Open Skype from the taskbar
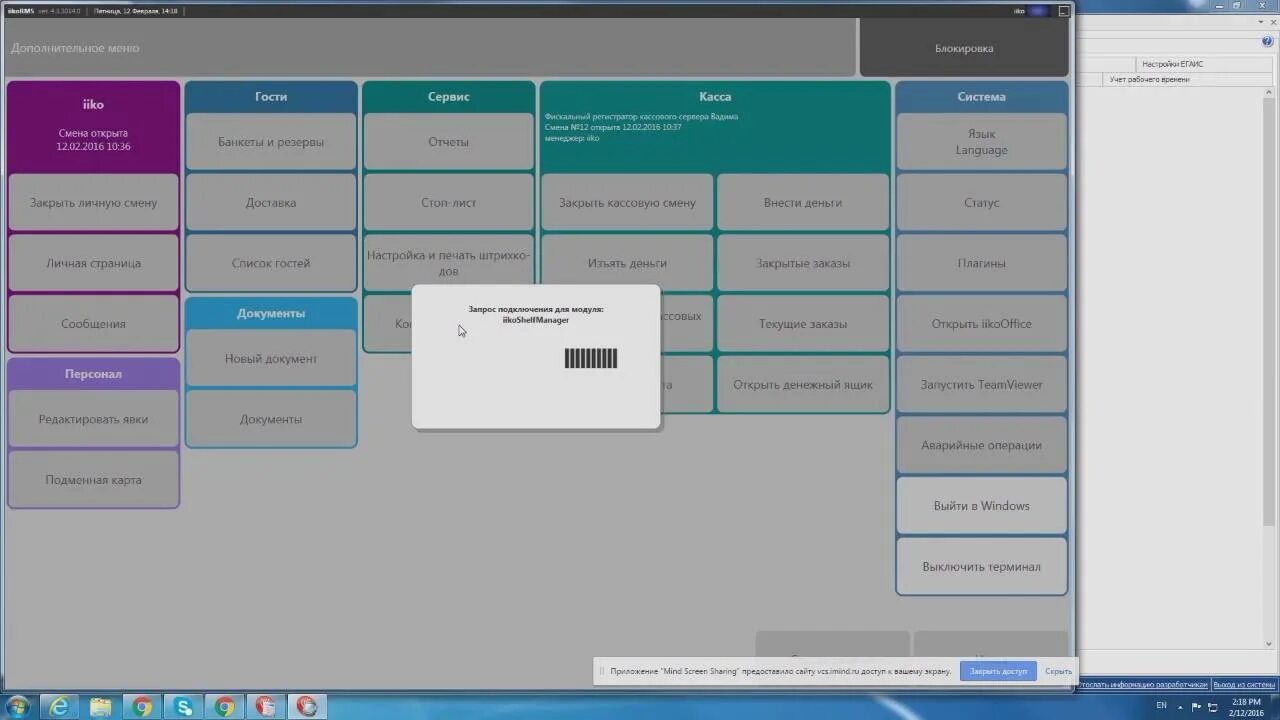 pyautogui.click(x=183, y=707)
